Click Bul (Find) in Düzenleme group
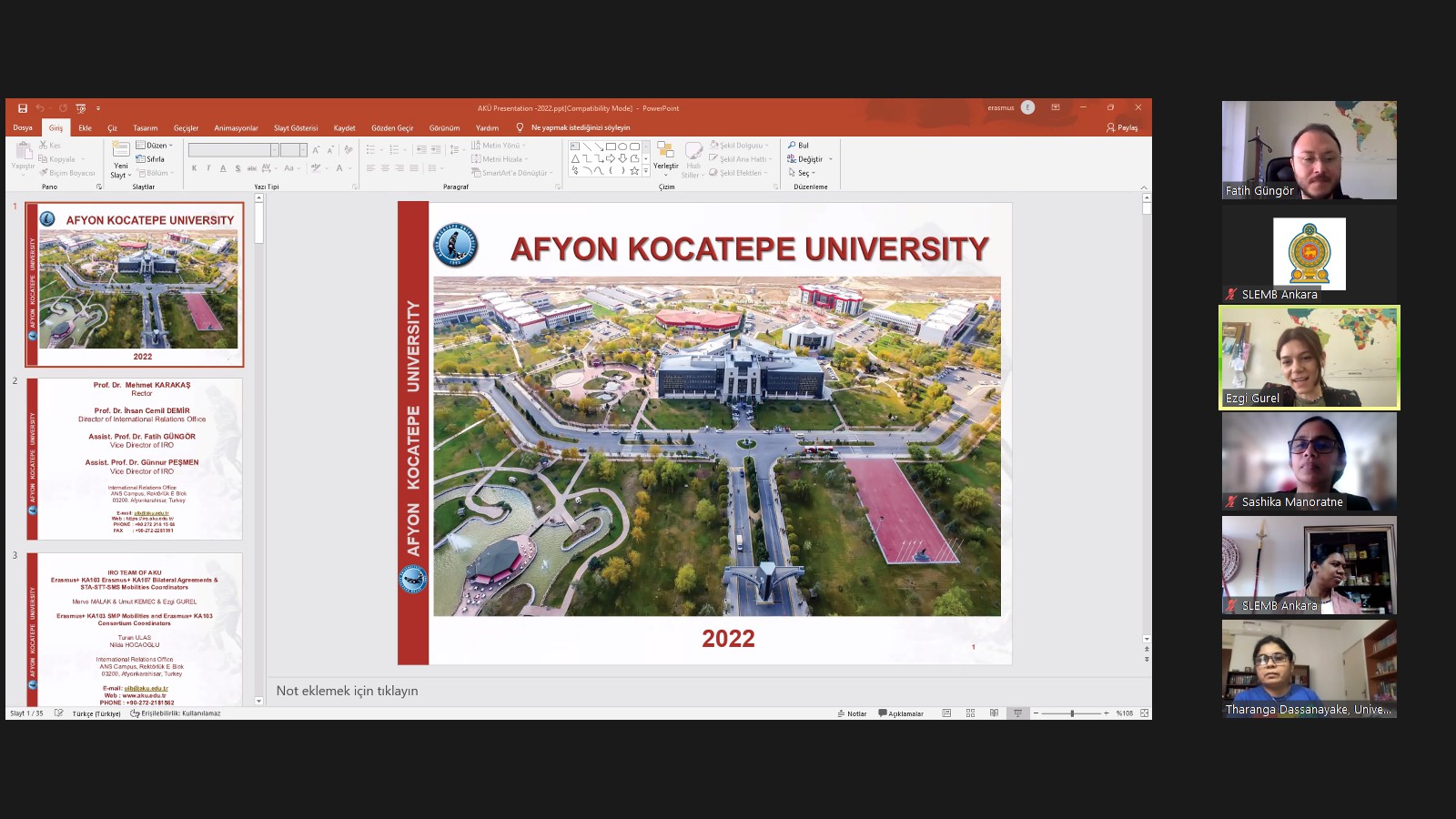1456x819 pixels. coord(798,146)
